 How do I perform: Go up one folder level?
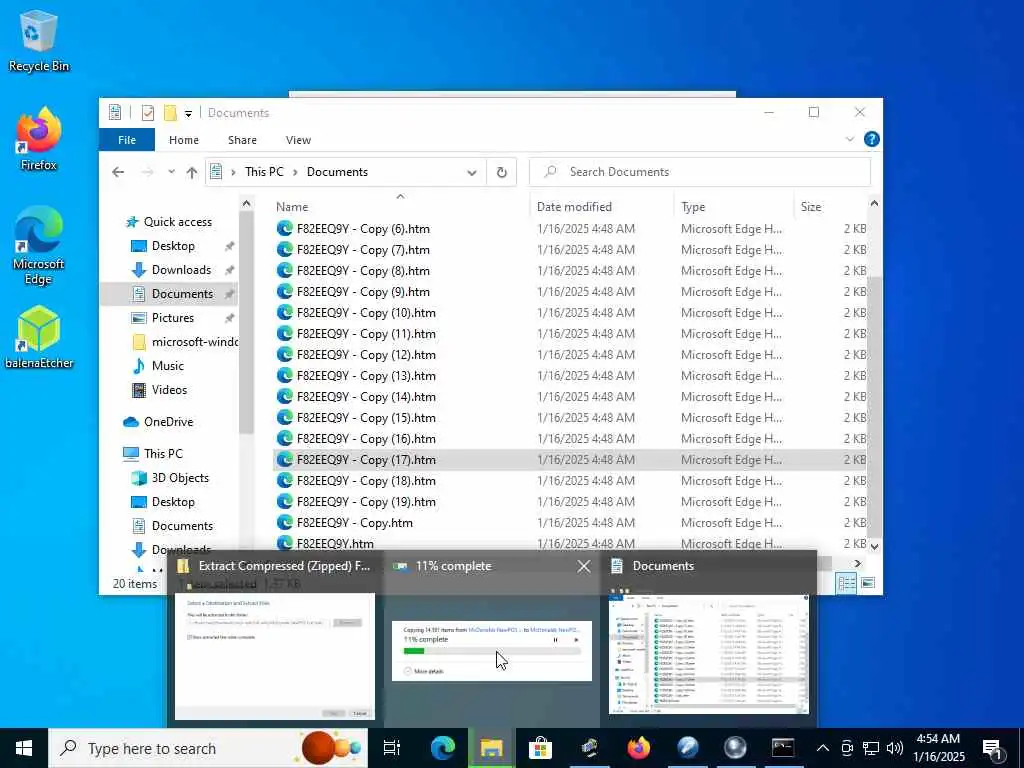[191, 172]
